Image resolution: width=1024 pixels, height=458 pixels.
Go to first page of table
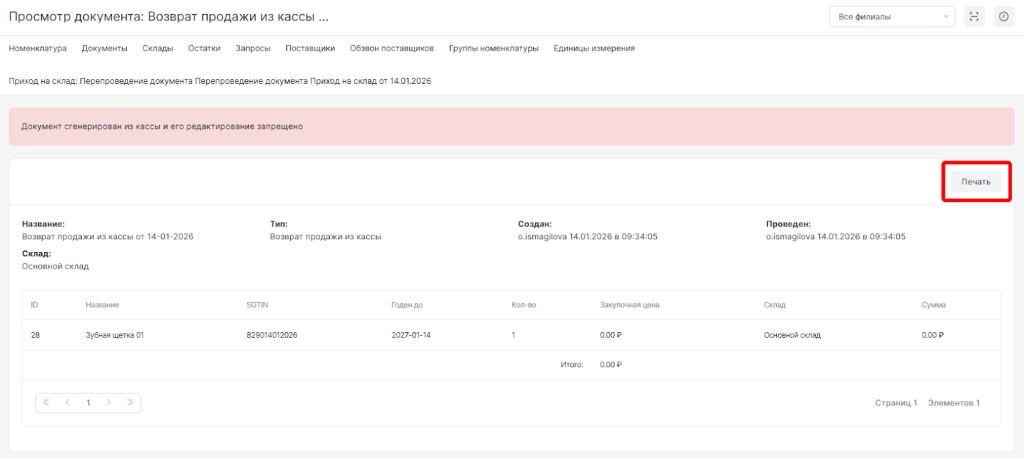coord(46,402)
